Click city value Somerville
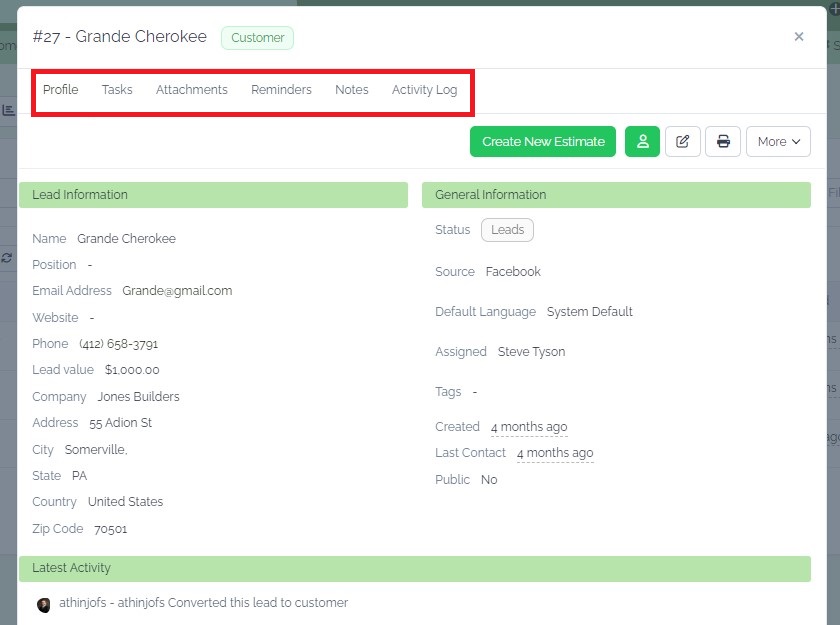This screenshot has width=840, height=625. point(96,450)
